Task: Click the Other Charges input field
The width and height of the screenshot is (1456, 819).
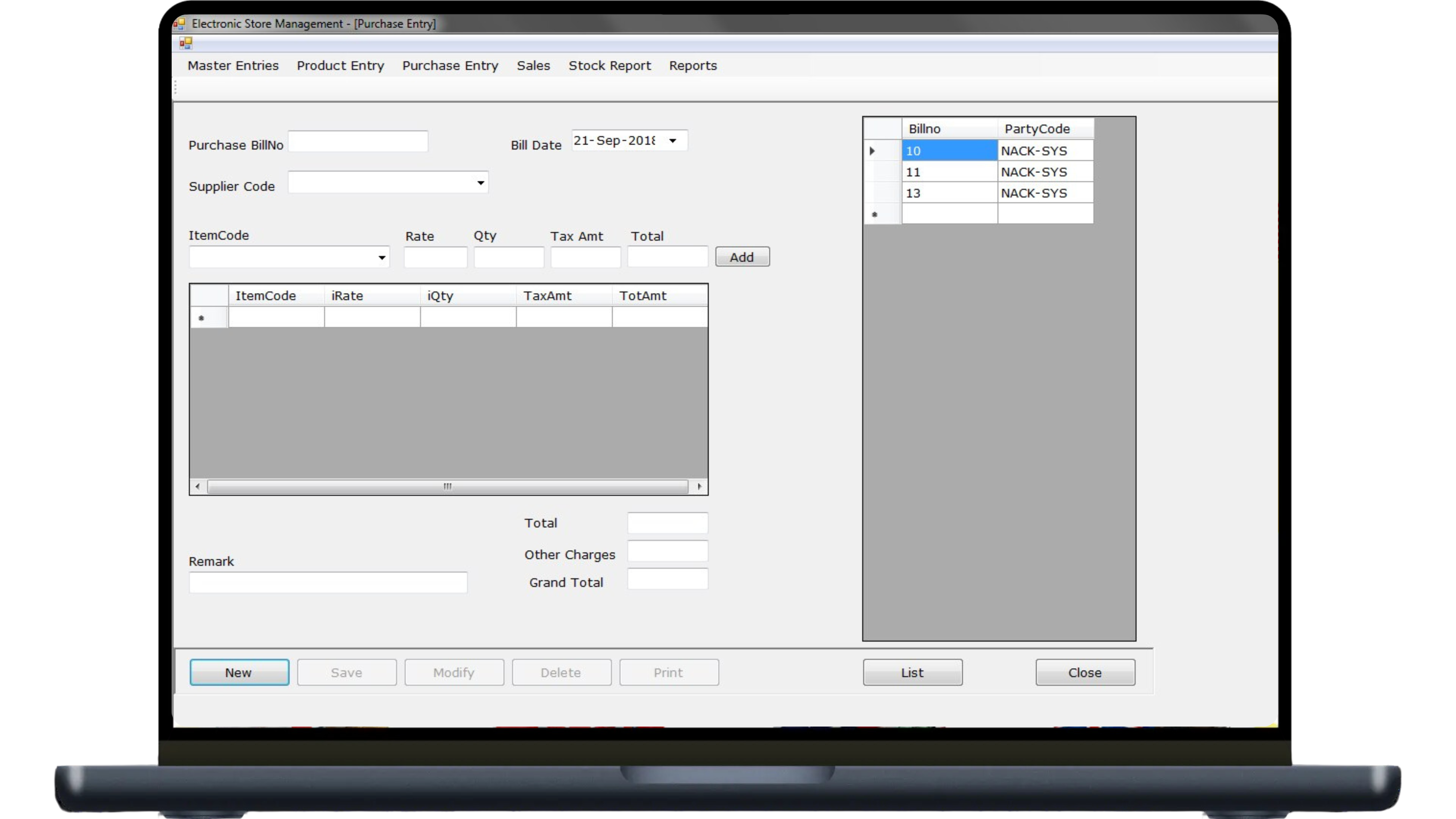Action: [668, 552]
